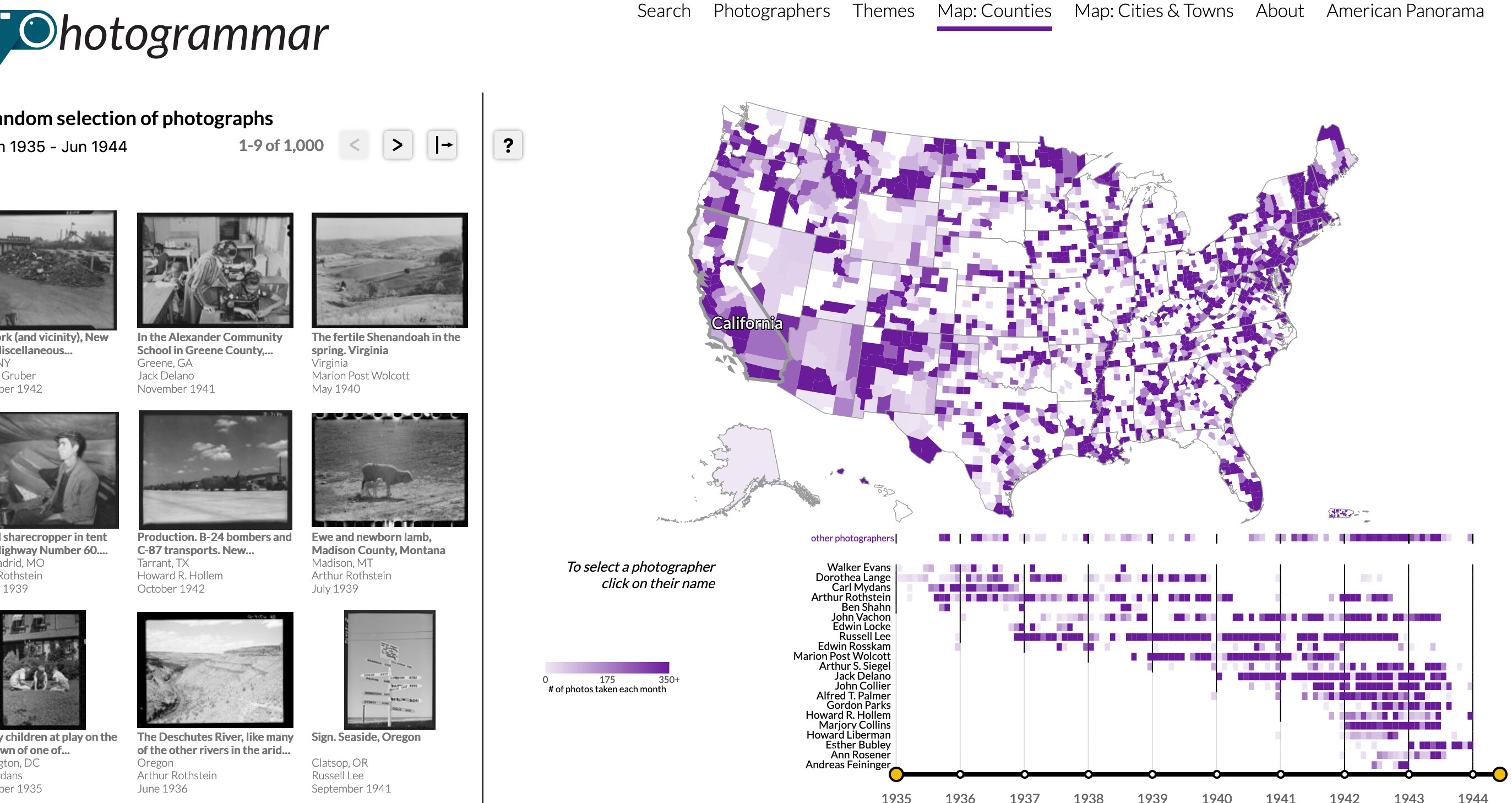Screen dimensions: 1512x803
Task: Open the Photographers menu item
Action: tap(771, 11)
